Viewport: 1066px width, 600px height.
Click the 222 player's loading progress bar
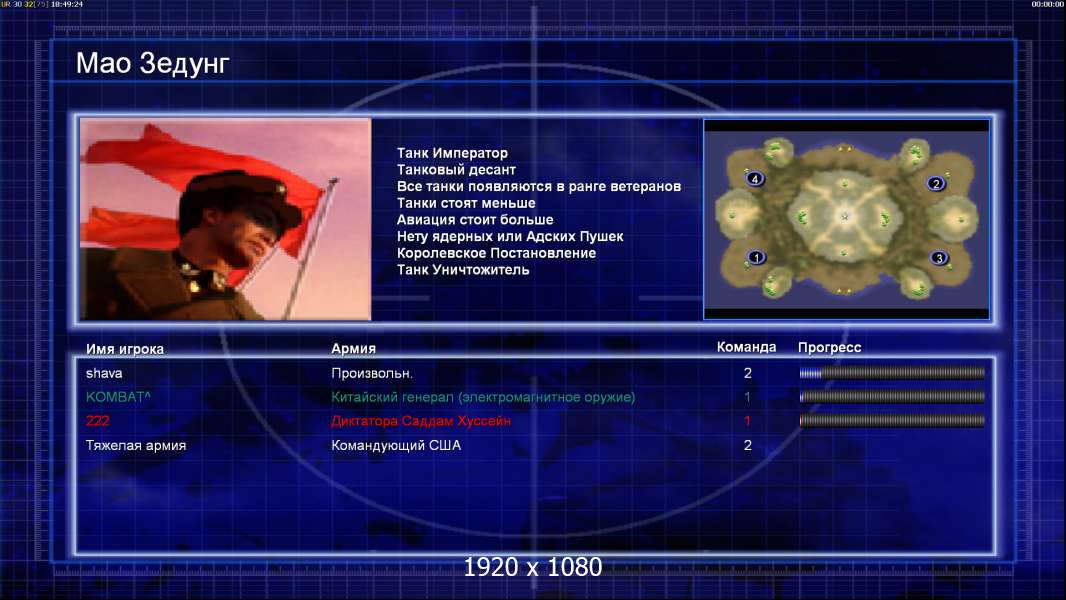click(x=892, y=421)
